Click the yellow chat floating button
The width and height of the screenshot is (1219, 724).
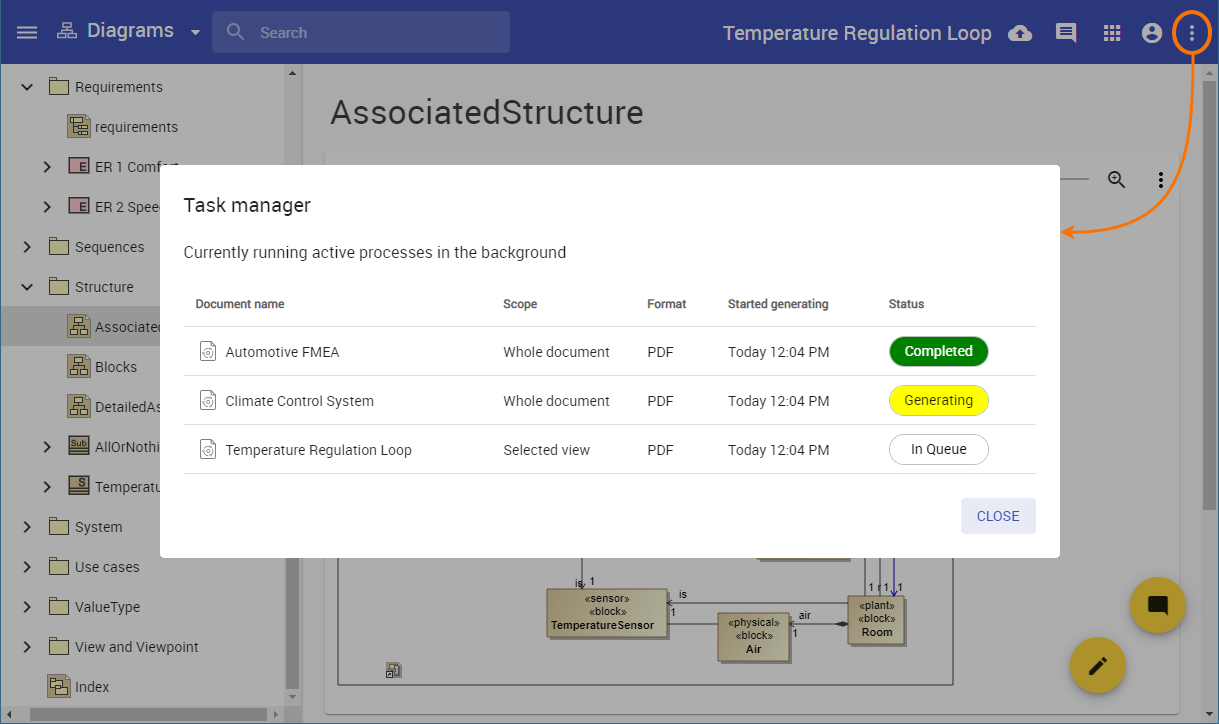[1158, 605]
